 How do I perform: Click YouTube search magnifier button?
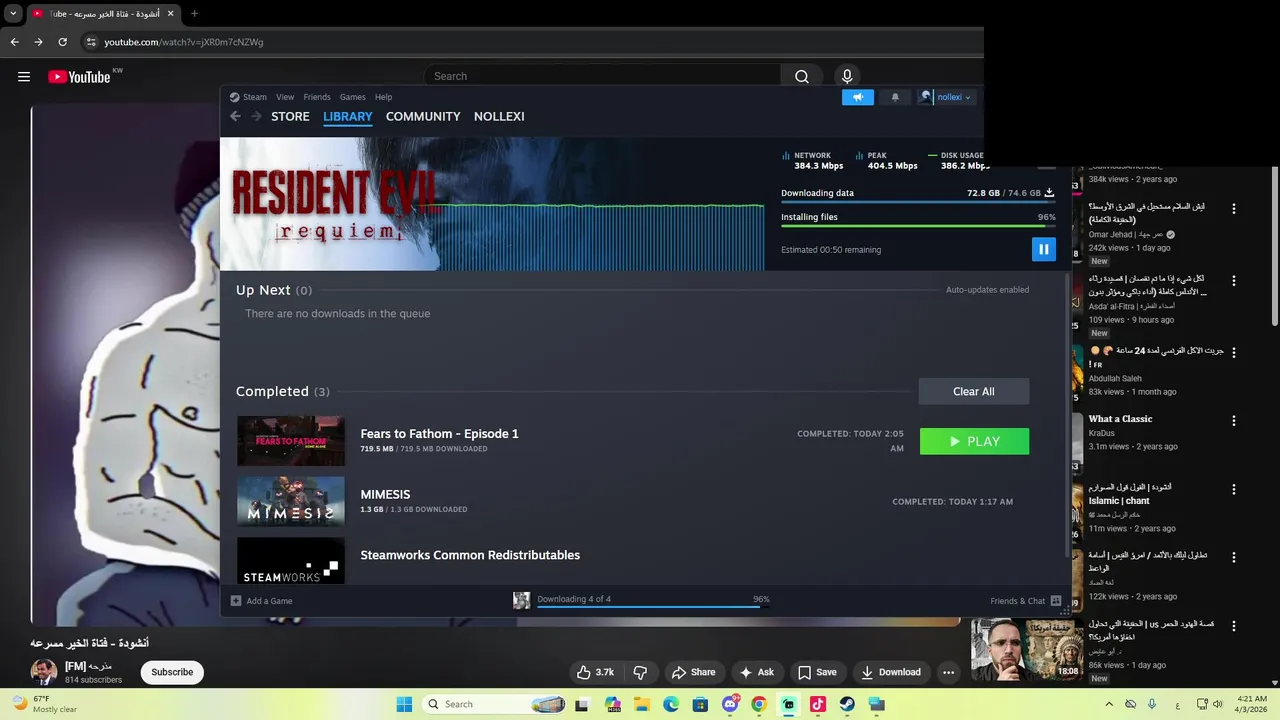[802, 76]
